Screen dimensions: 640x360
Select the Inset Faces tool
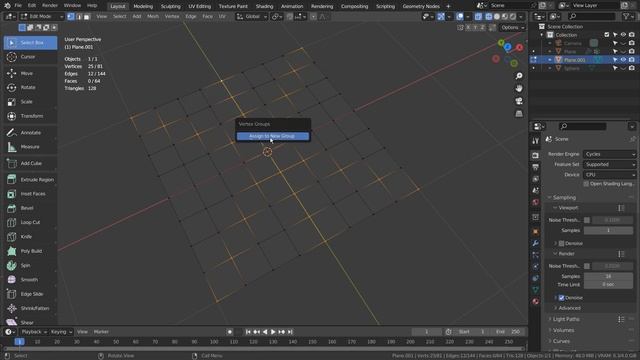pyautogui.click(x=31, y=194)
